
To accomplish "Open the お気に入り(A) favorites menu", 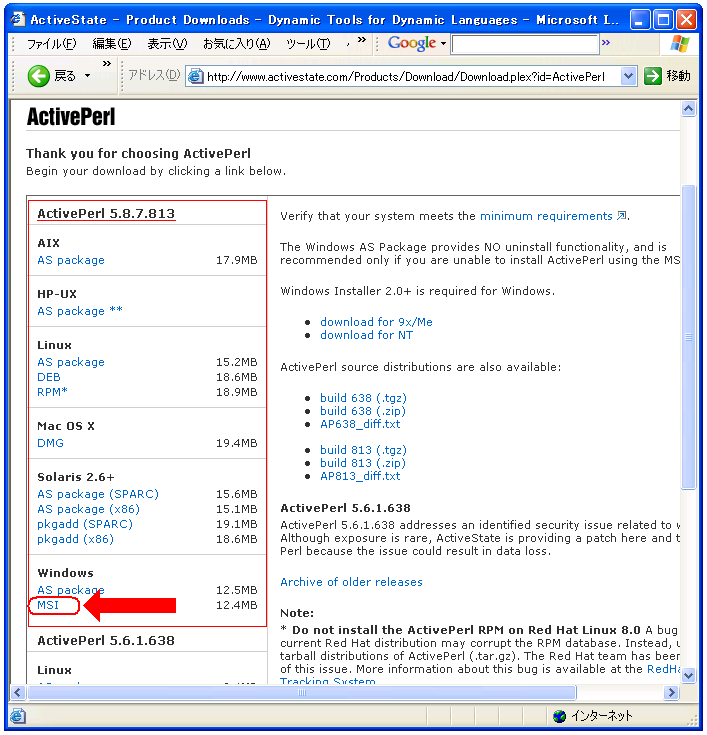I will 236,44.
